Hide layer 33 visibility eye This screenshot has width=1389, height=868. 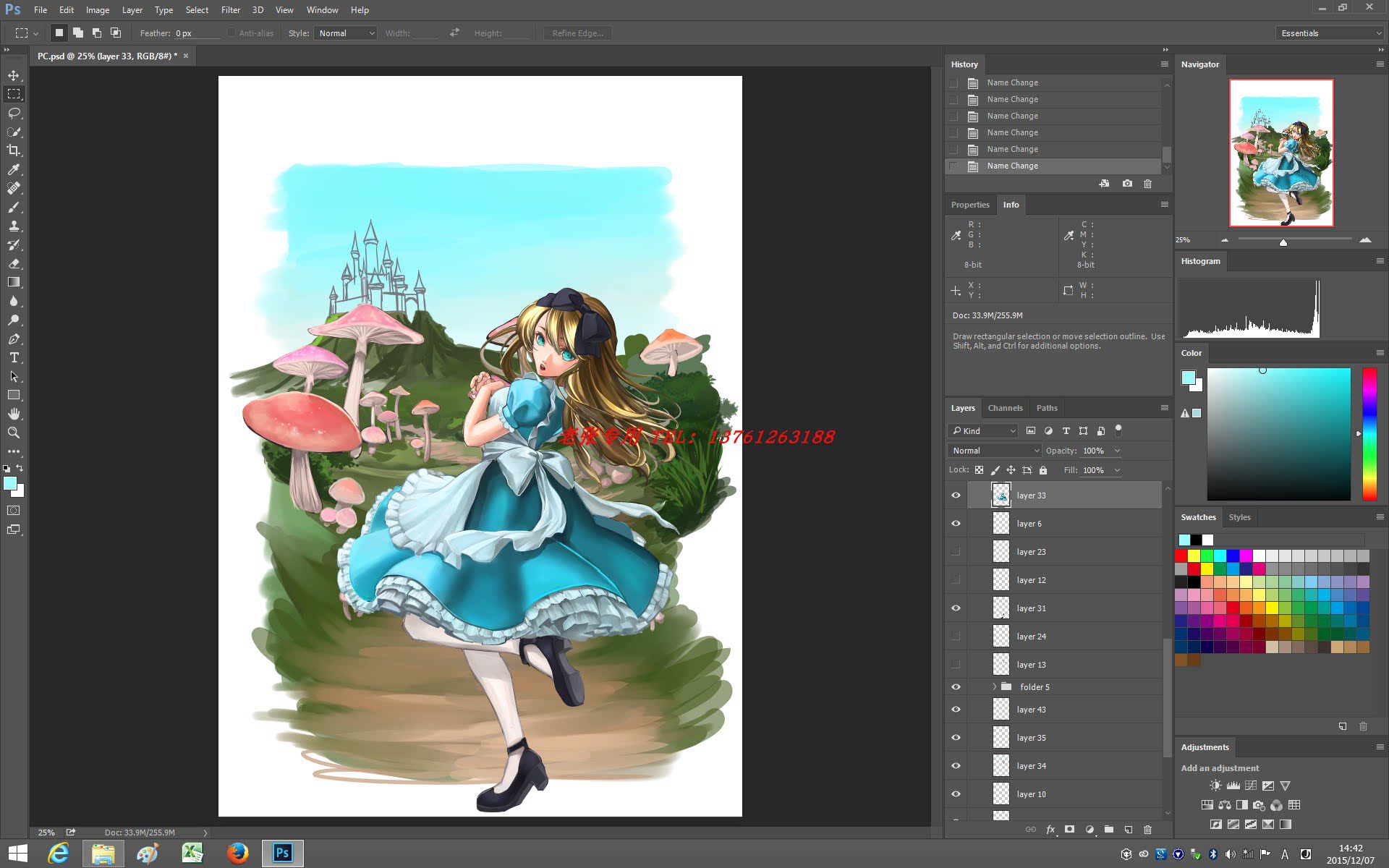tap(956, 495)
